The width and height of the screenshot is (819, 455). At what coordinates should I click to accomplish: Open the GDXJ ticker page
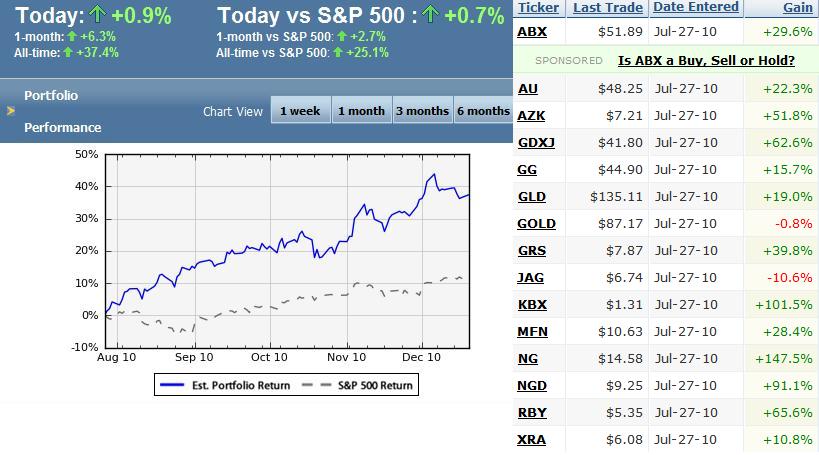coord(537,143)
